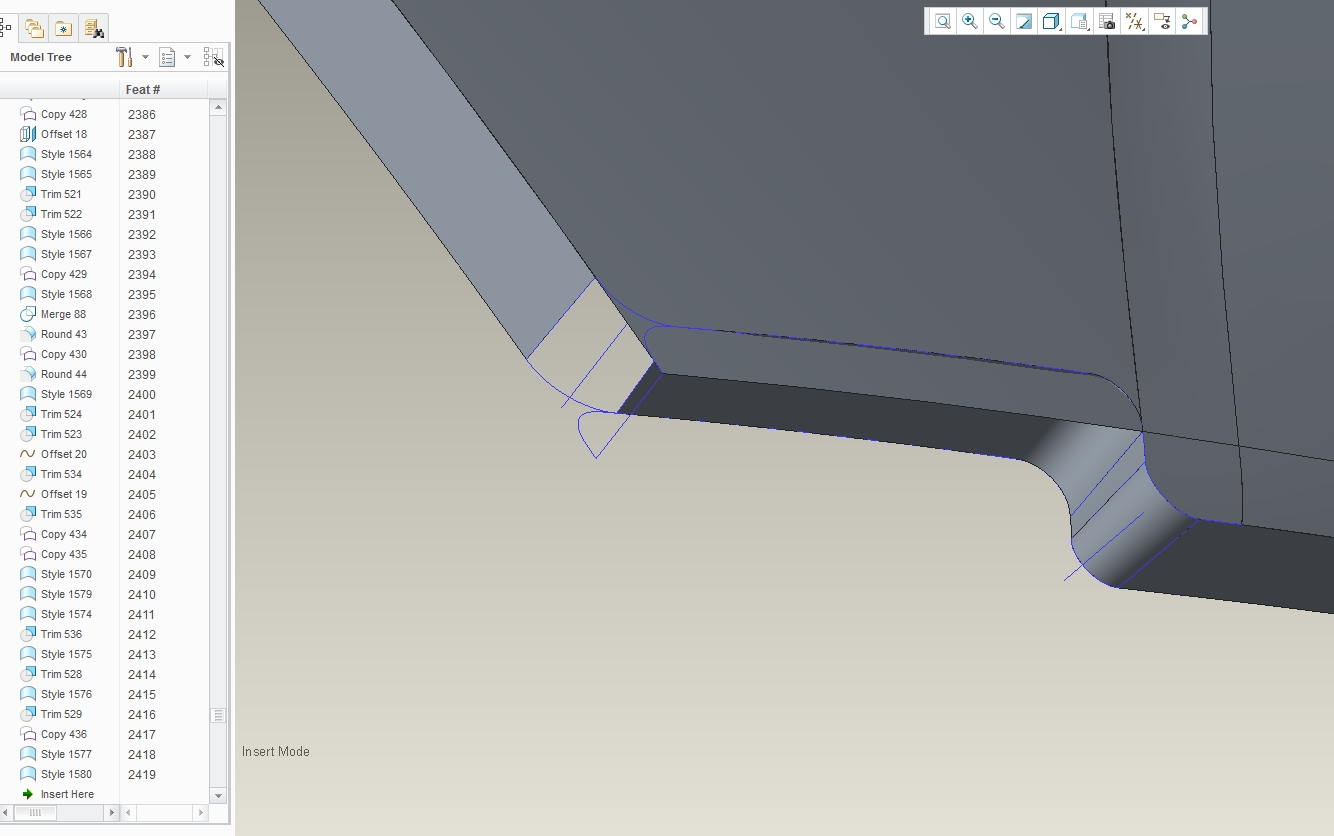
Task: Click the Trim 522 feature icon
Action: (28, 214)
